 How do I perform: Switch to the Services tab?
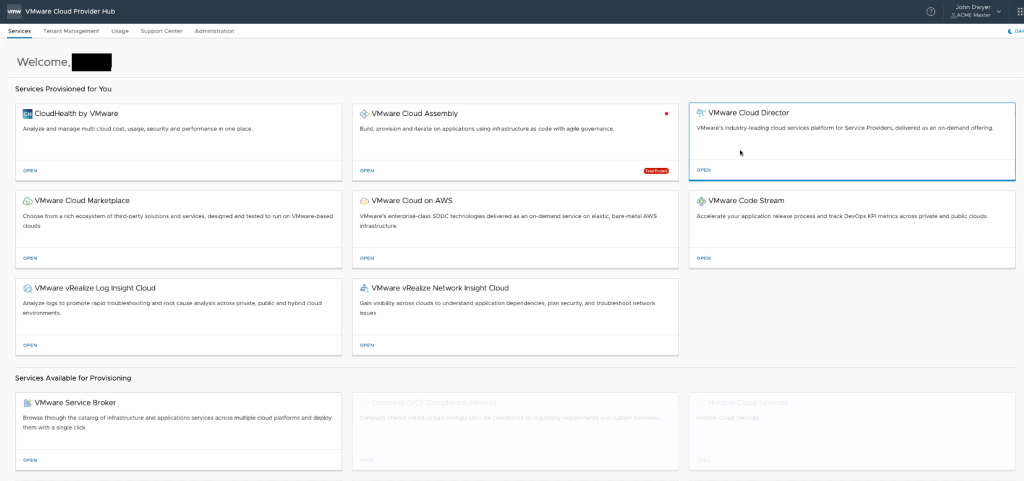pyautogui.click(x=20, y=31)
